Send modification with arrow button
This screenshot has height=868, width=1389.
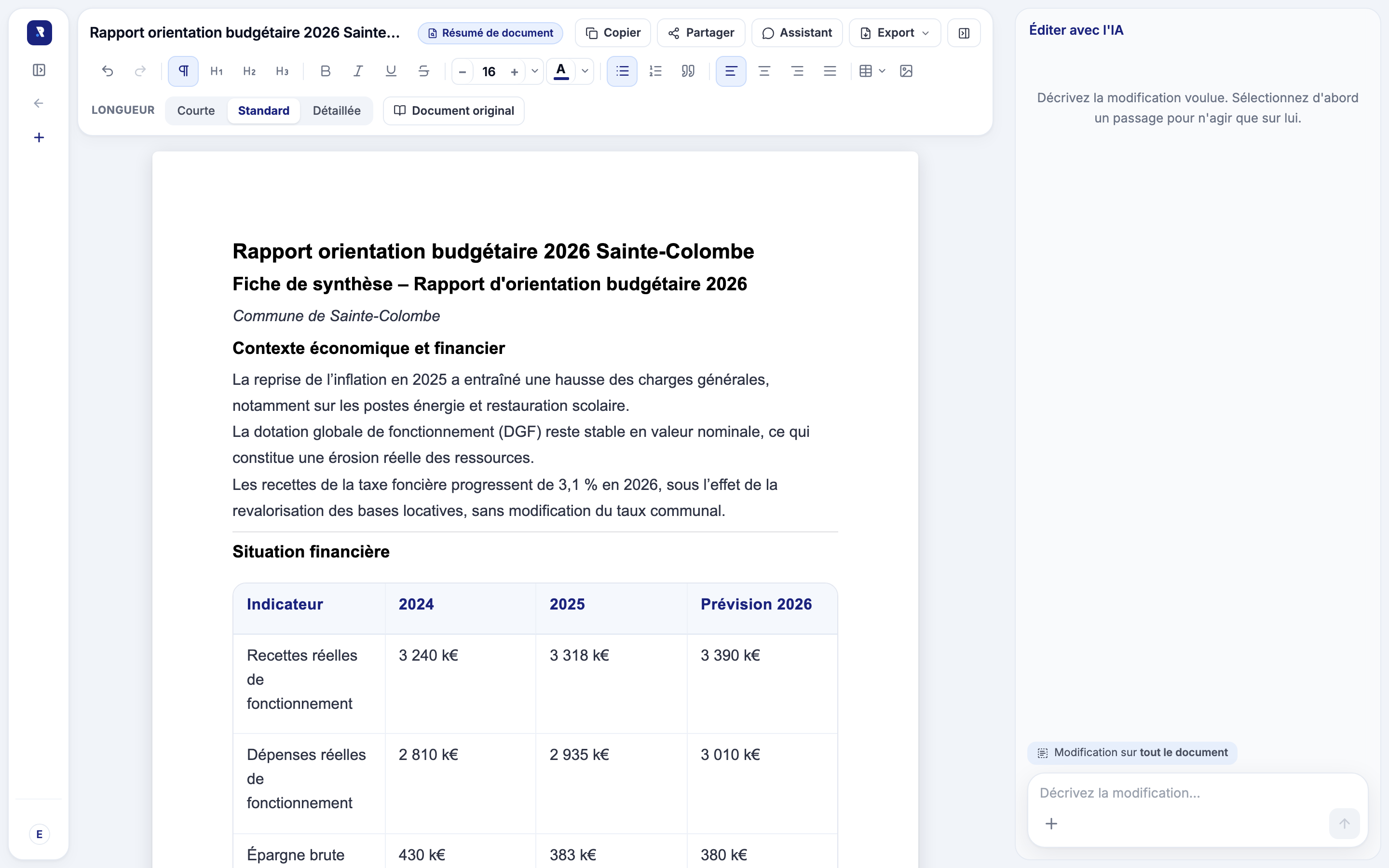1344,824
